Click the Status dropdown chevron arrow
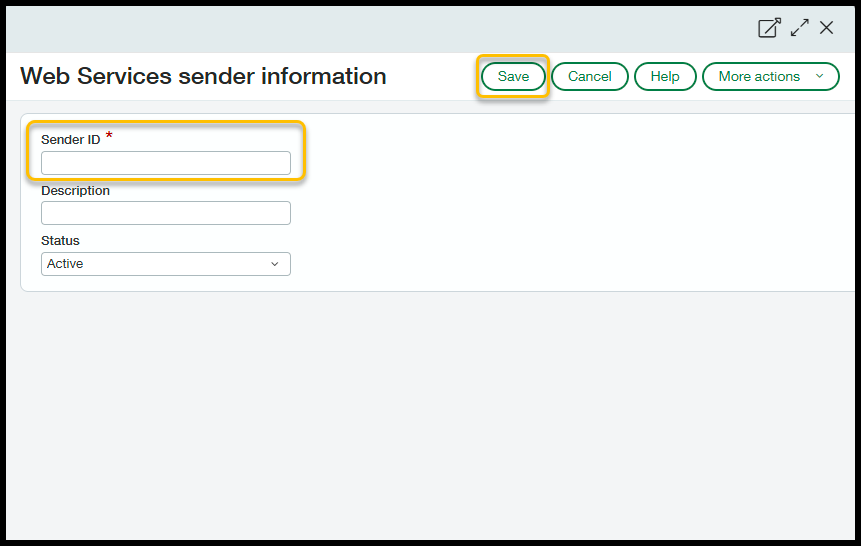Screen dimensions: 861x546 click(275, 264)
